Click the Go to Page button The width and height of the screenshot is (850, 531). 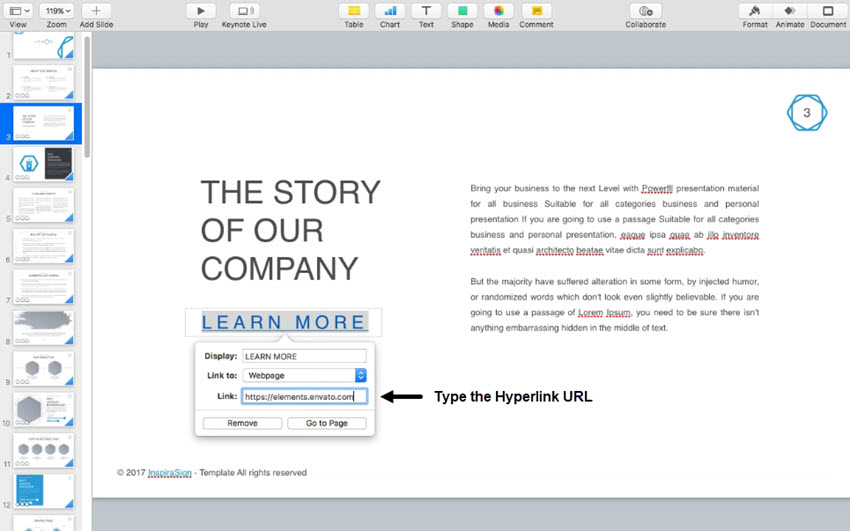[327, 423]
